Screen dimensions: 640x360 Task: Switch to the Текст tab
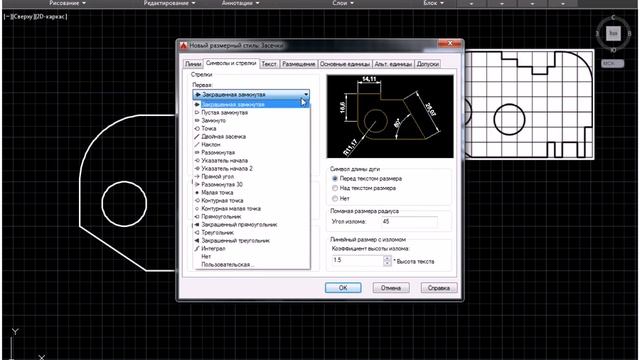(x=269, y=64)
